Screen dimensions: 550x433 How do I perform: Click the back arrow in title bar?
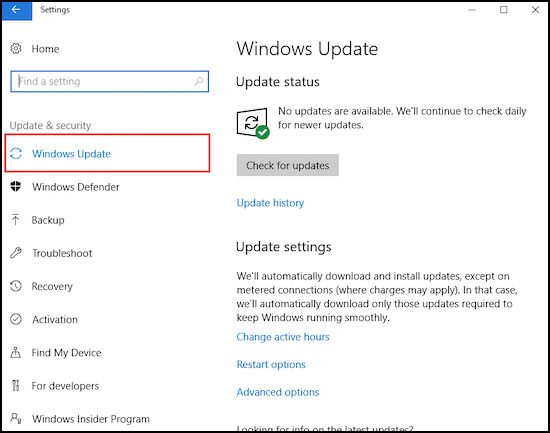pyautogui.click(x=16, y=10)
